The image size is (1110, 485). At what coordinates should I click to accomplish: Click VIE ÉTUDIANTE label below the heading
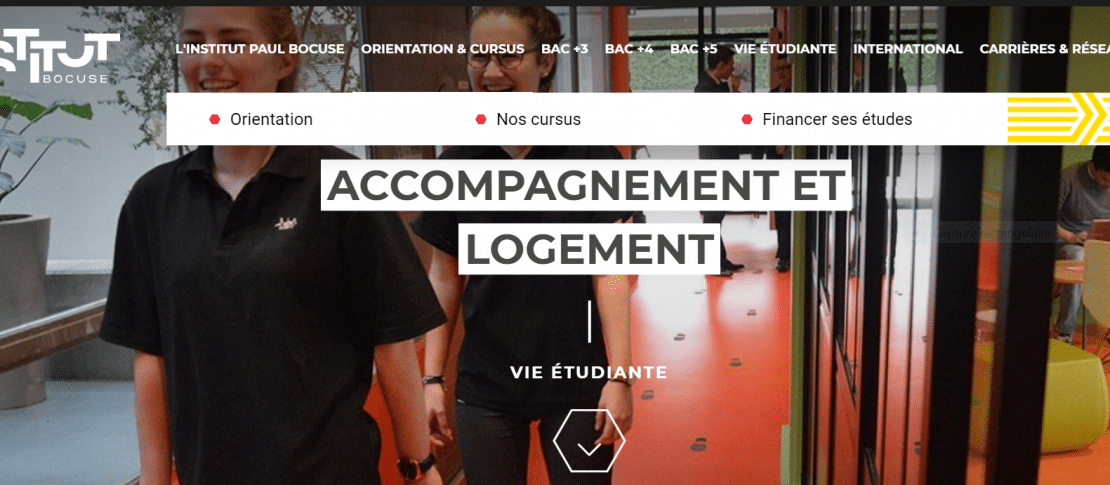589,372
